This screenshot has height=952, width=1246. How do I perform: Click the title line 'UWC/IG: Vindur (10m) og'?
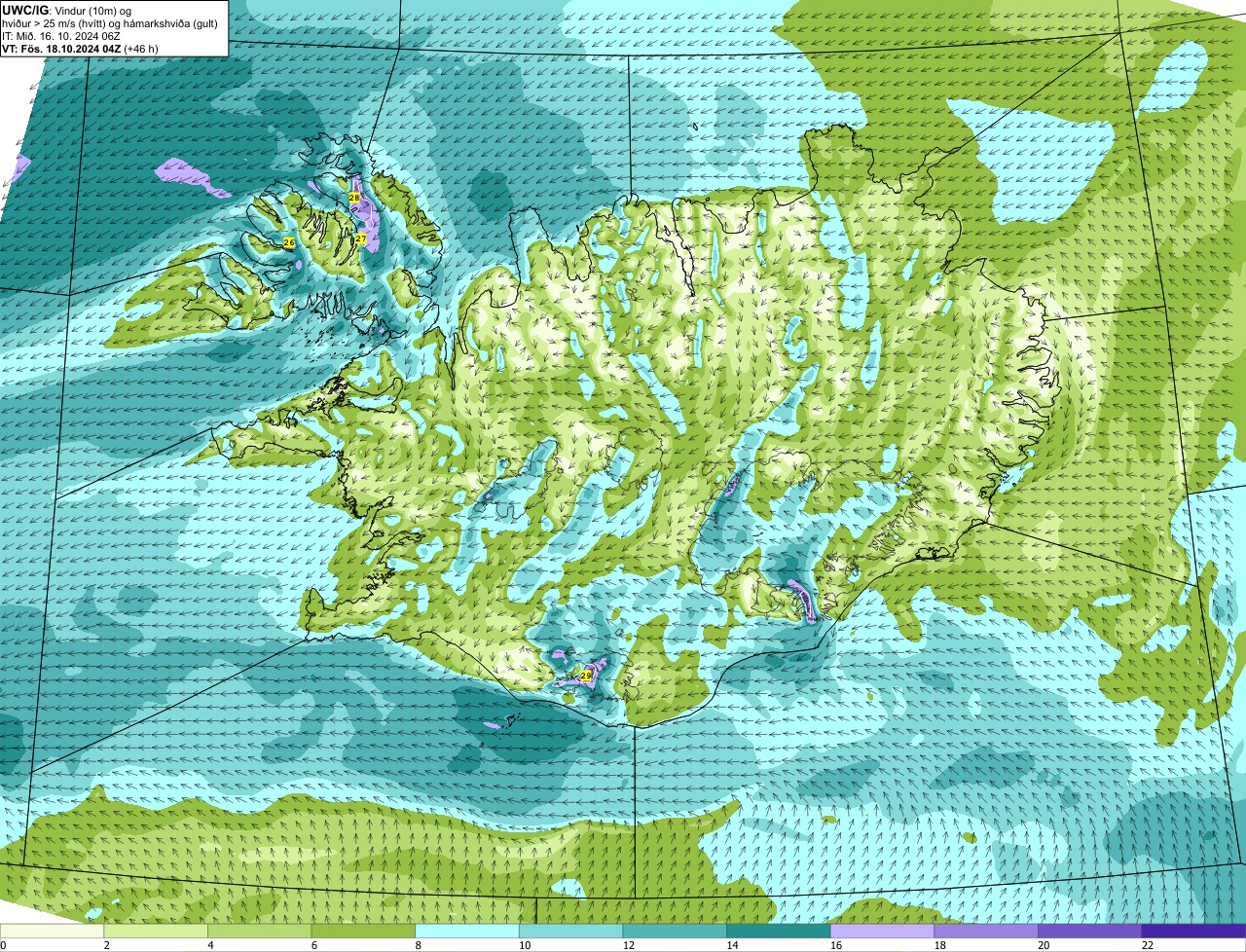pyautogui.click(x=67, y=10)
